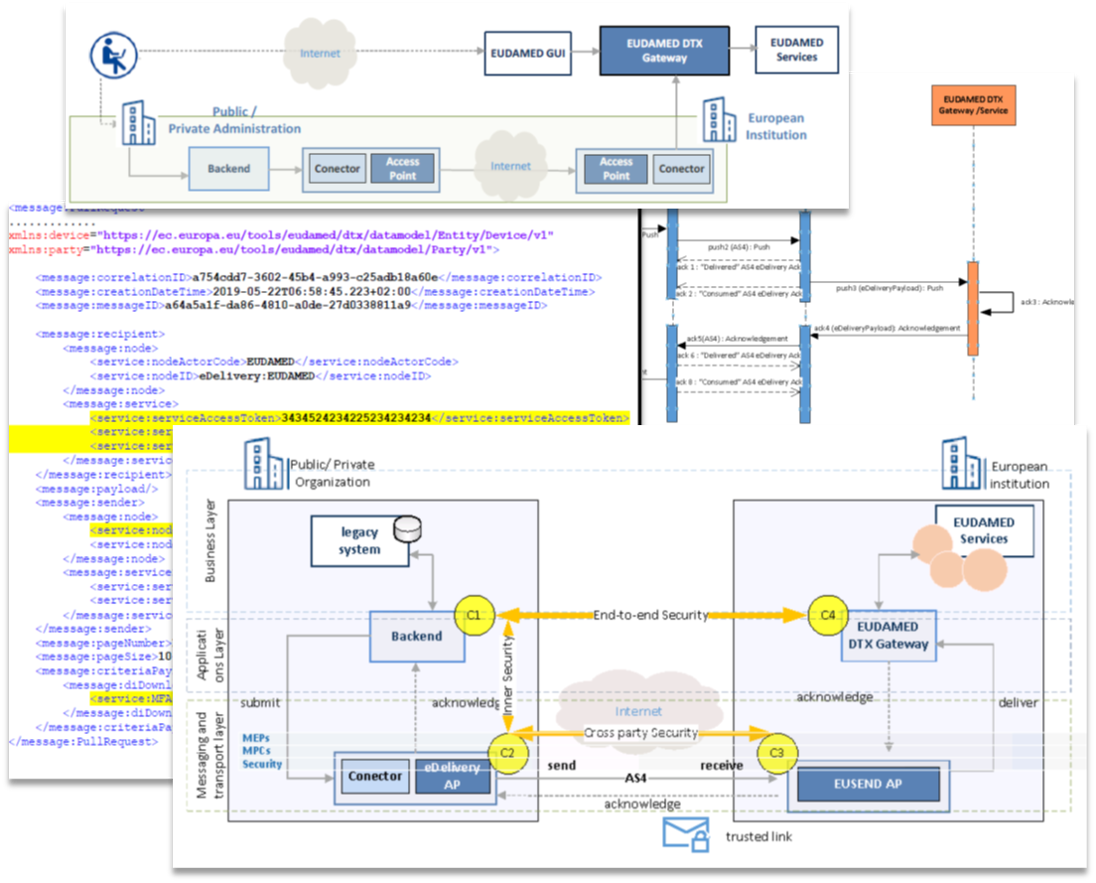Screen dimensions: 1096x883
Task: Click the Backend box in the top diagram
Action: [x=229, y=168]
